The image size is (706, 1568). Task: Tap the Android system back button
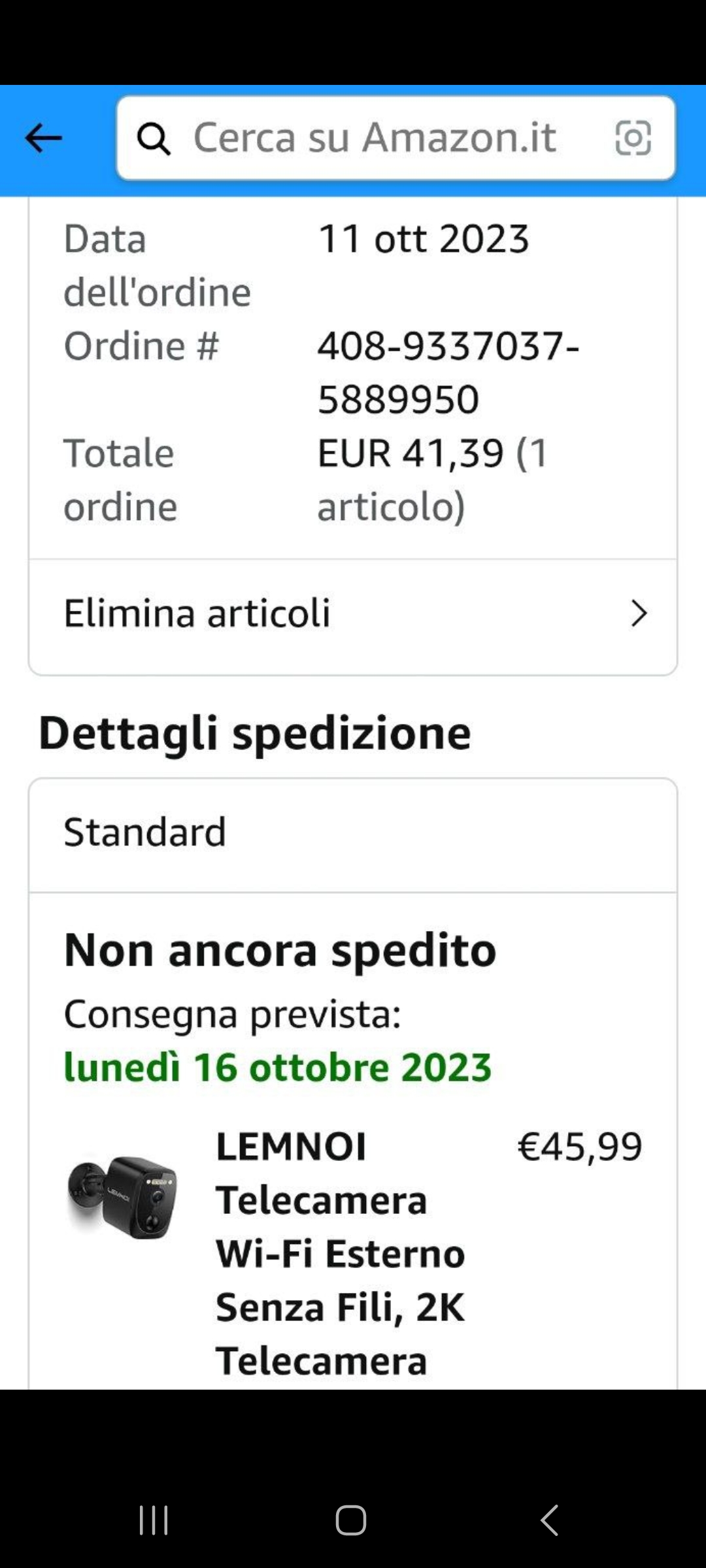[x=549, y=1520]
